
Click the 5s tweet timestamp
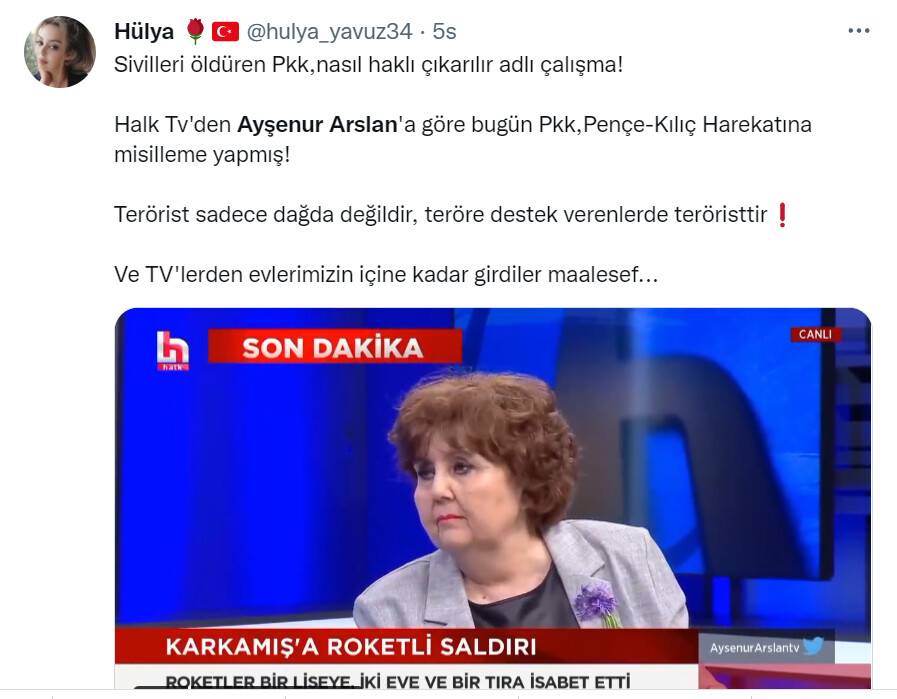pyautogui.click(x=444, y=31)
